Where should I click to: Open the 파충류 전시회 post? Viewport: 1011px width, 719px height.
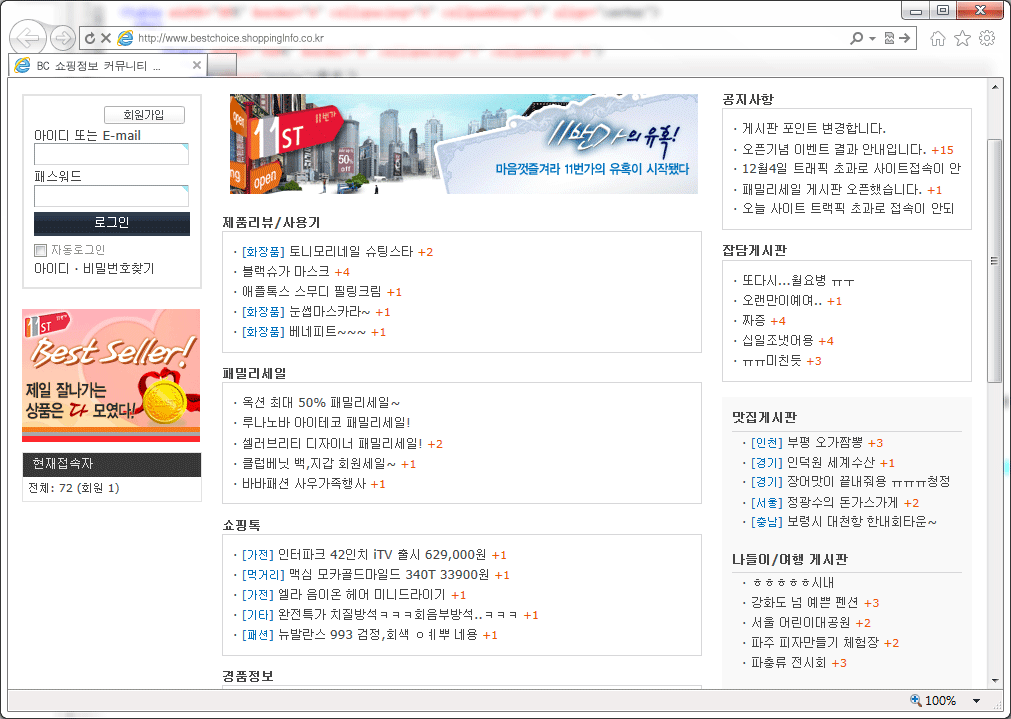pos(789,662)
